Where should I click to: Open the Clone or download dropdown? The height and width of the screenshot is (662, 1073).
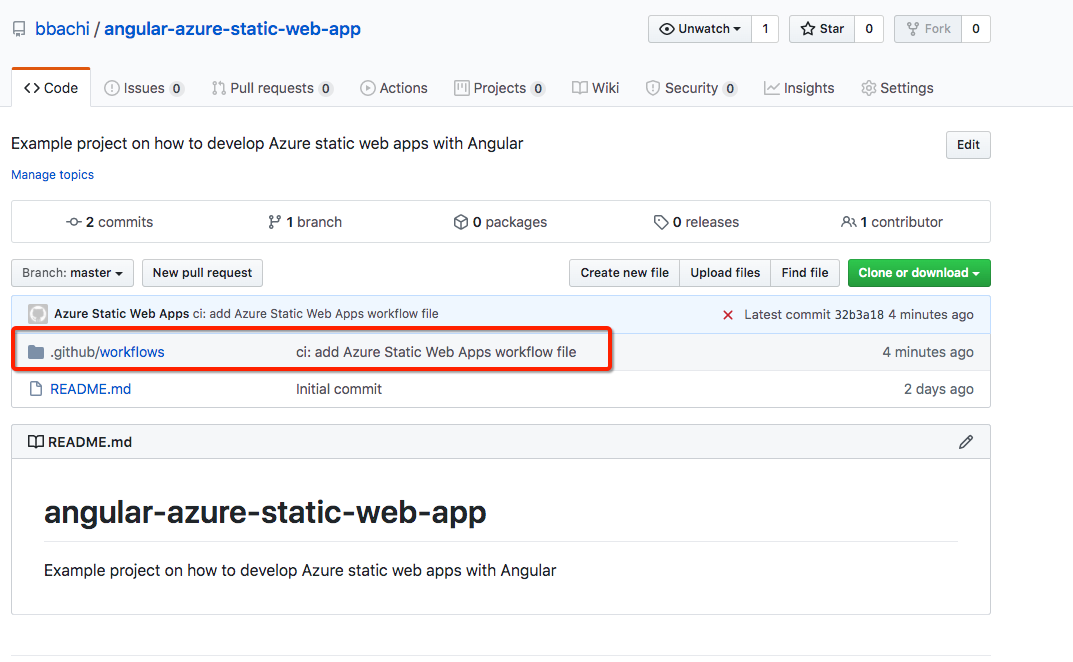click(918, 272)
